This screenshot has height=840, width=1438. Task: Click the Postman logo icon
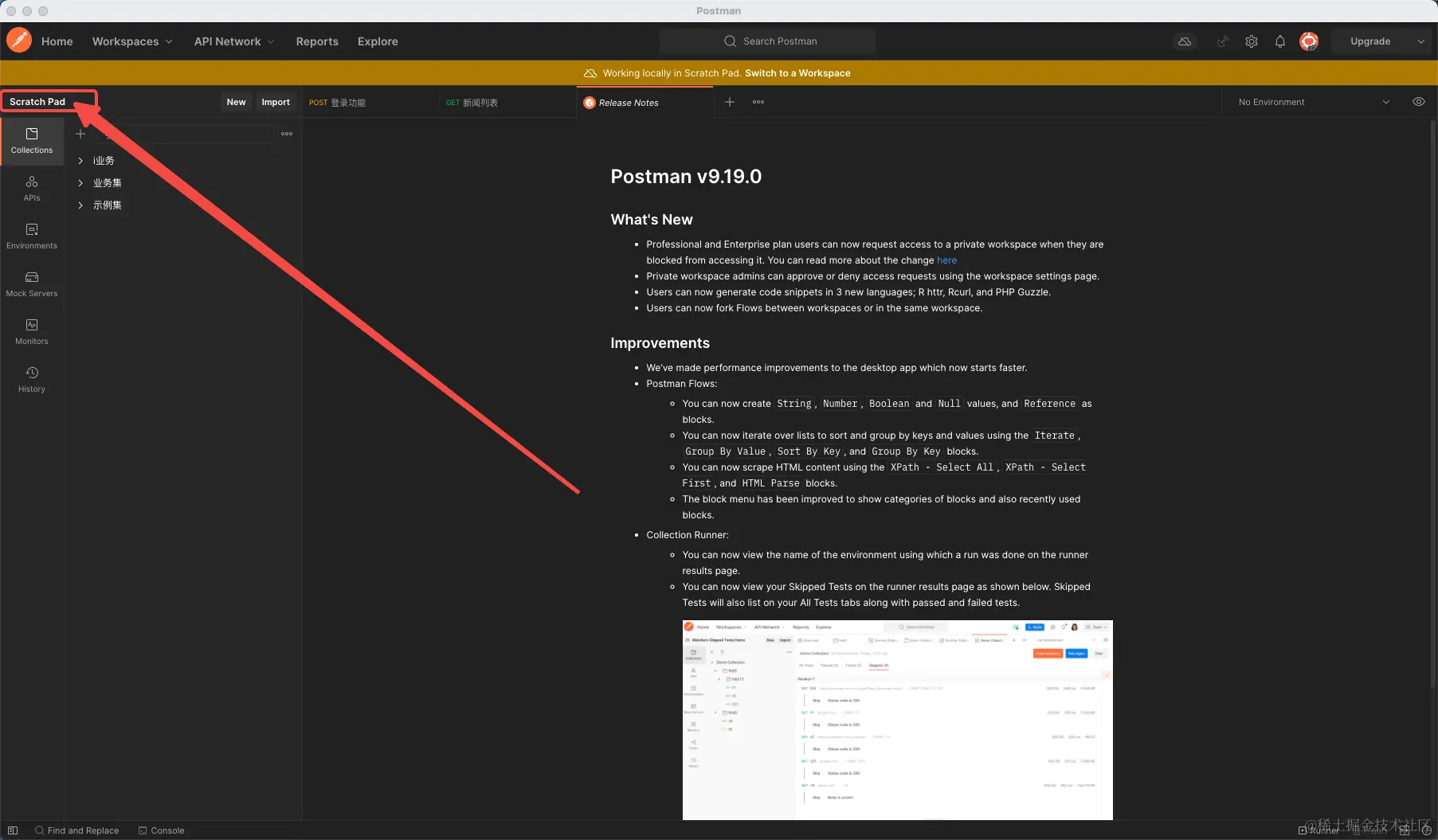[19, 41]
